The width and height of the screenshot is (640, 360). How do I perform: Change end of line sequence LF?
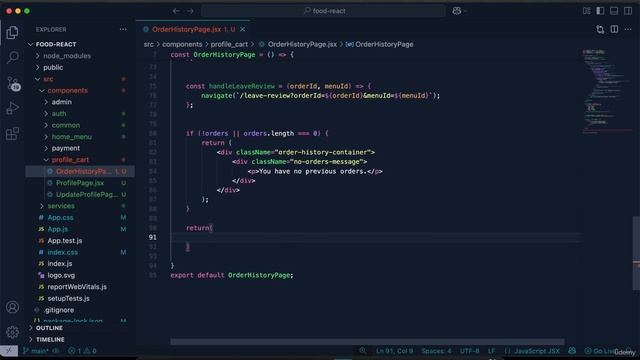(x=491, y=351)
